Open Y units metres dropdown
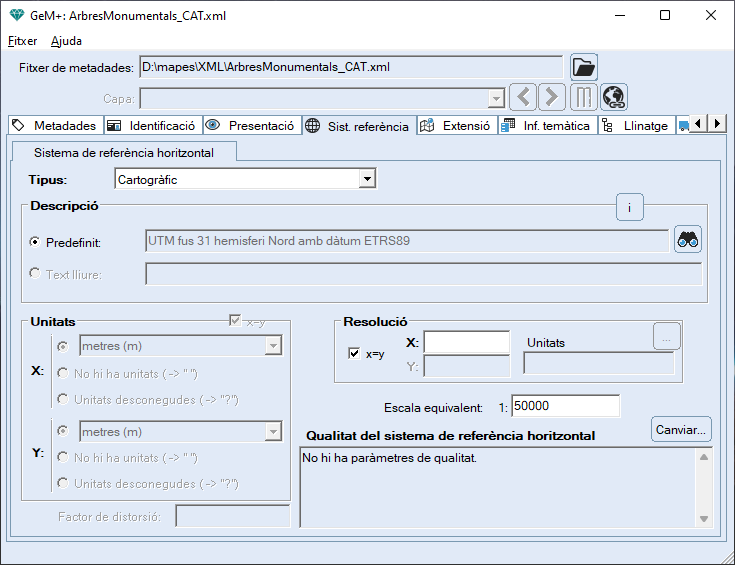 (x=273, y=431)
